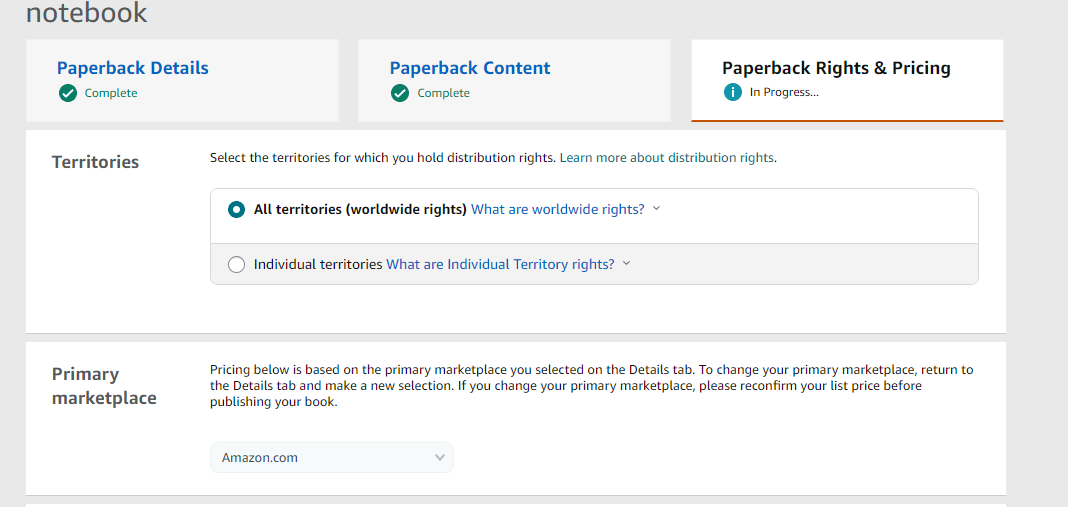
Task: Open the Paperback Rights & Pricing tab
Action: pyautogui.click(x=836, y=68)
